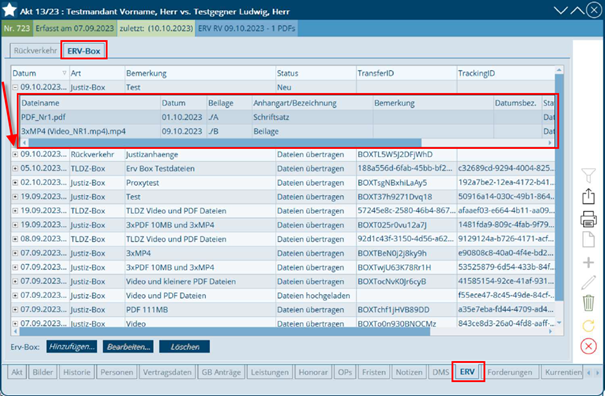Screen dimensions: 605x396
Task: Open the OPs bottom tab
Action: pyautogui.click(x=345, y=372)
